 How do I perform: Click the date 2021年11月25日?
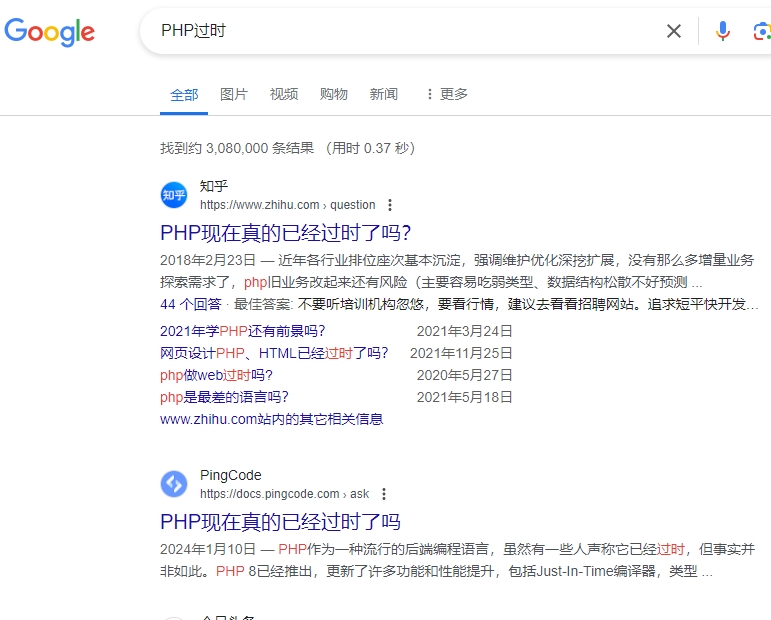pos(461,353)
